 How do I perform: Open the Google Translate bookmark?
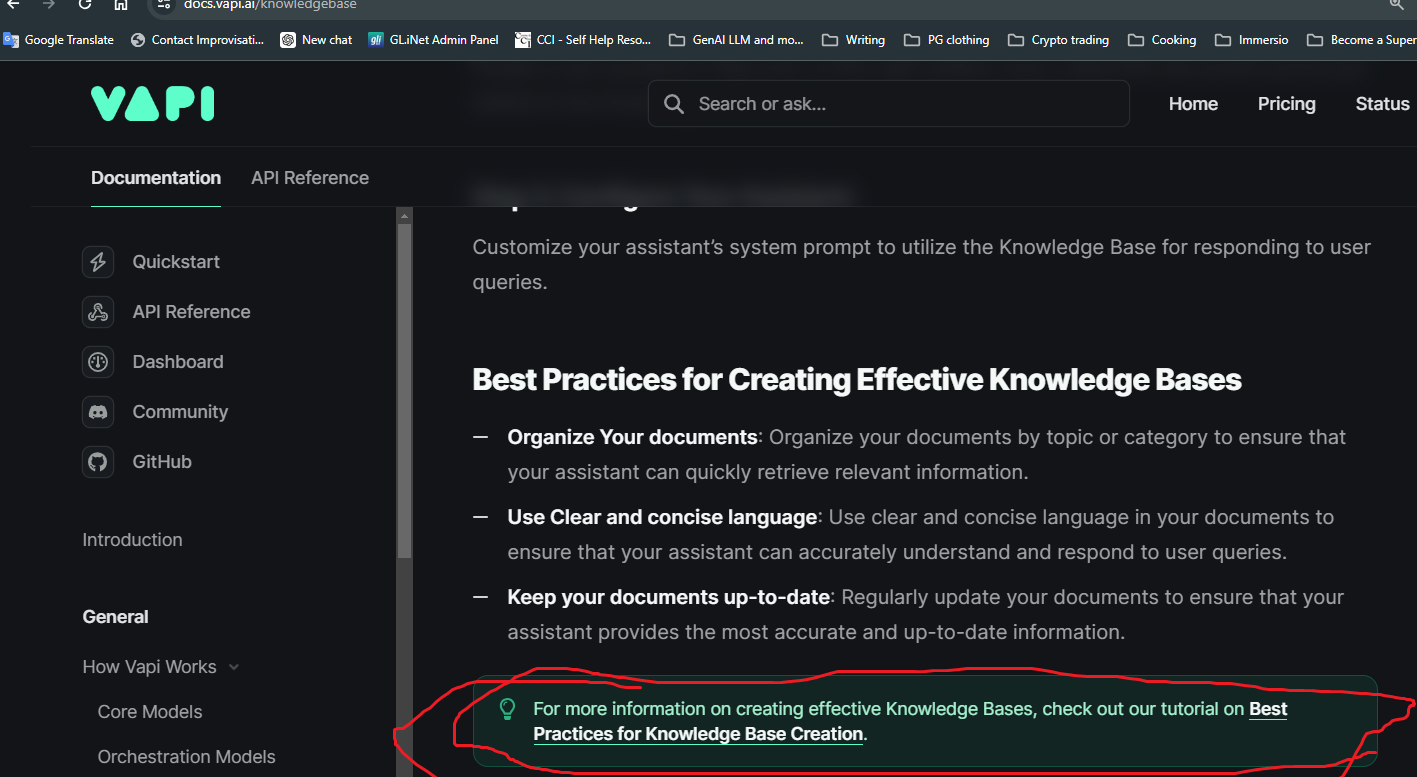59,40
